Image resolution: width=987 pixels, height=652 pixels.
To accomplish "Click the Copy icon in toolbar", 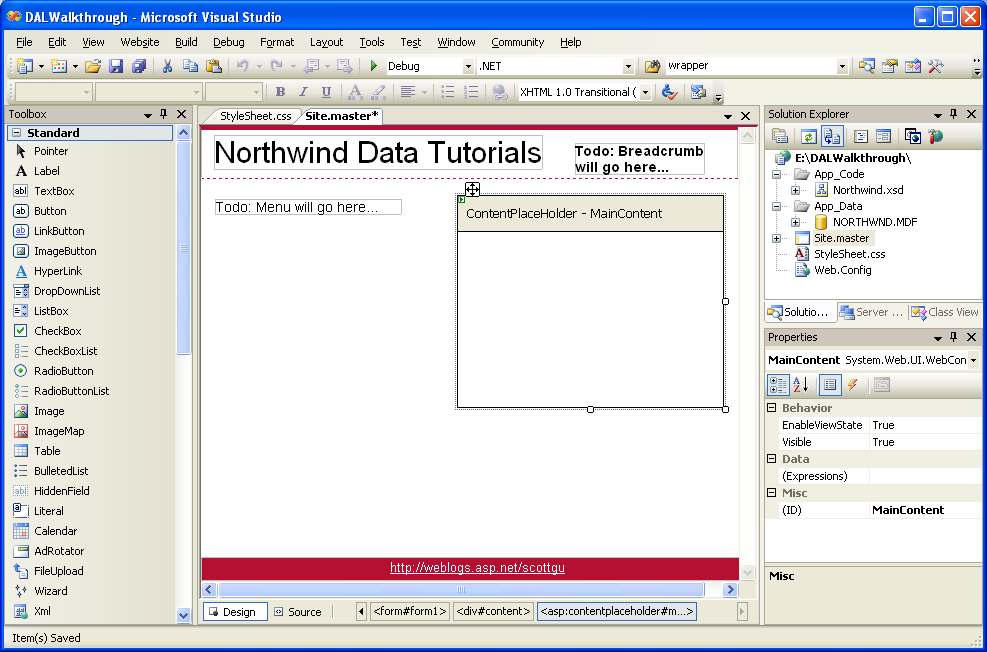I will point(190,66).
